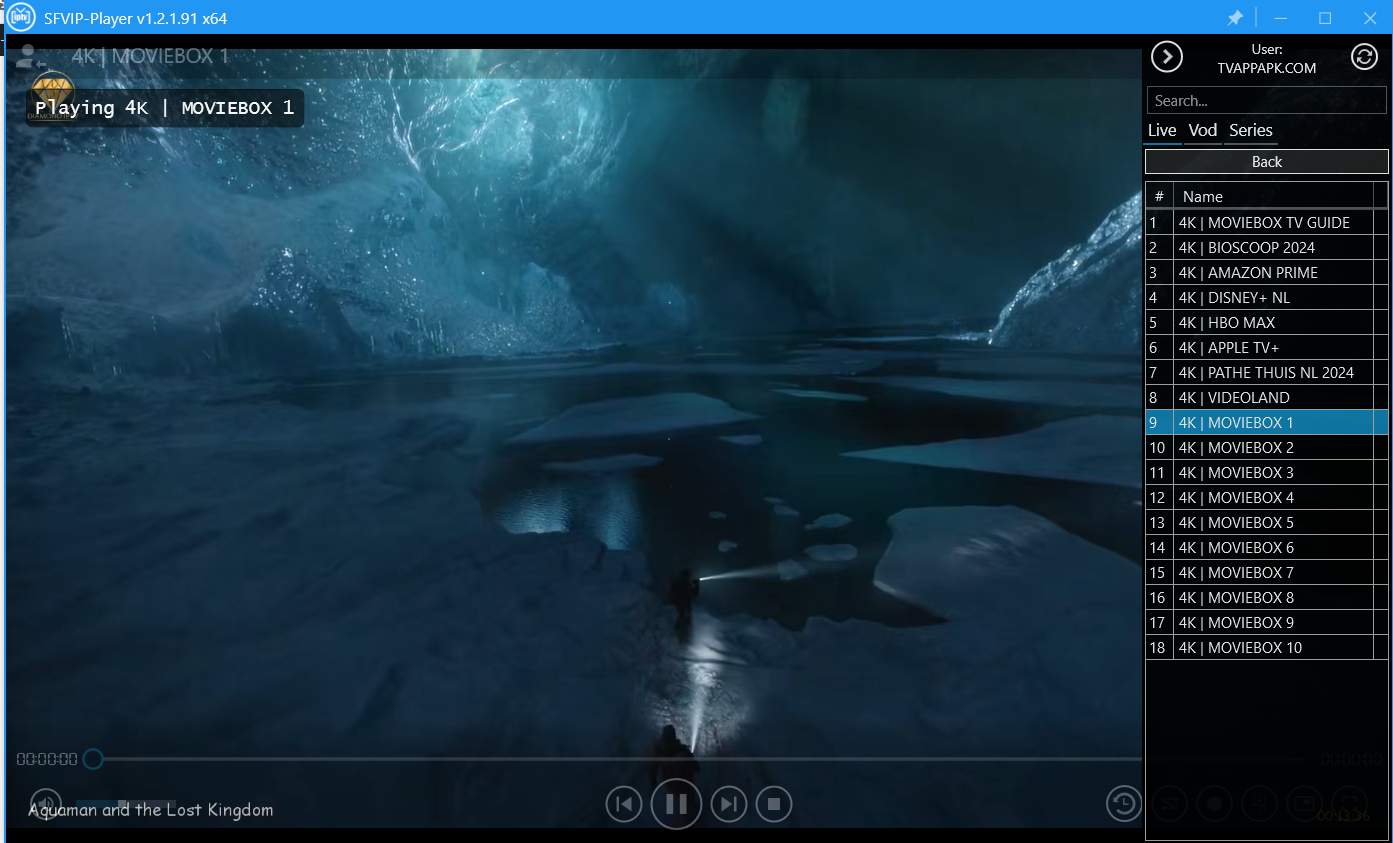Stop the video playback
Image resolution: width=1393 pixels, height=843 pixels.
[774, 804]
